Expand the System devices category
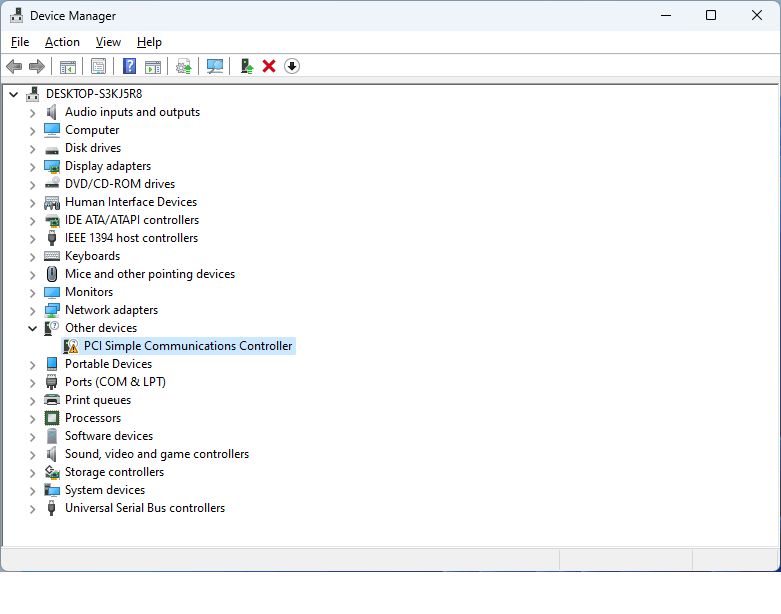Viewport: 781px width, 614px height. tap(32, 491)
